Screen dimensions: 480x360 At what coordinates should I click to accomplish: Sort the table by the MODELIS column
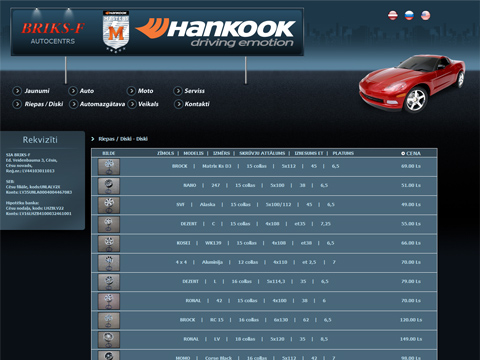193,153
